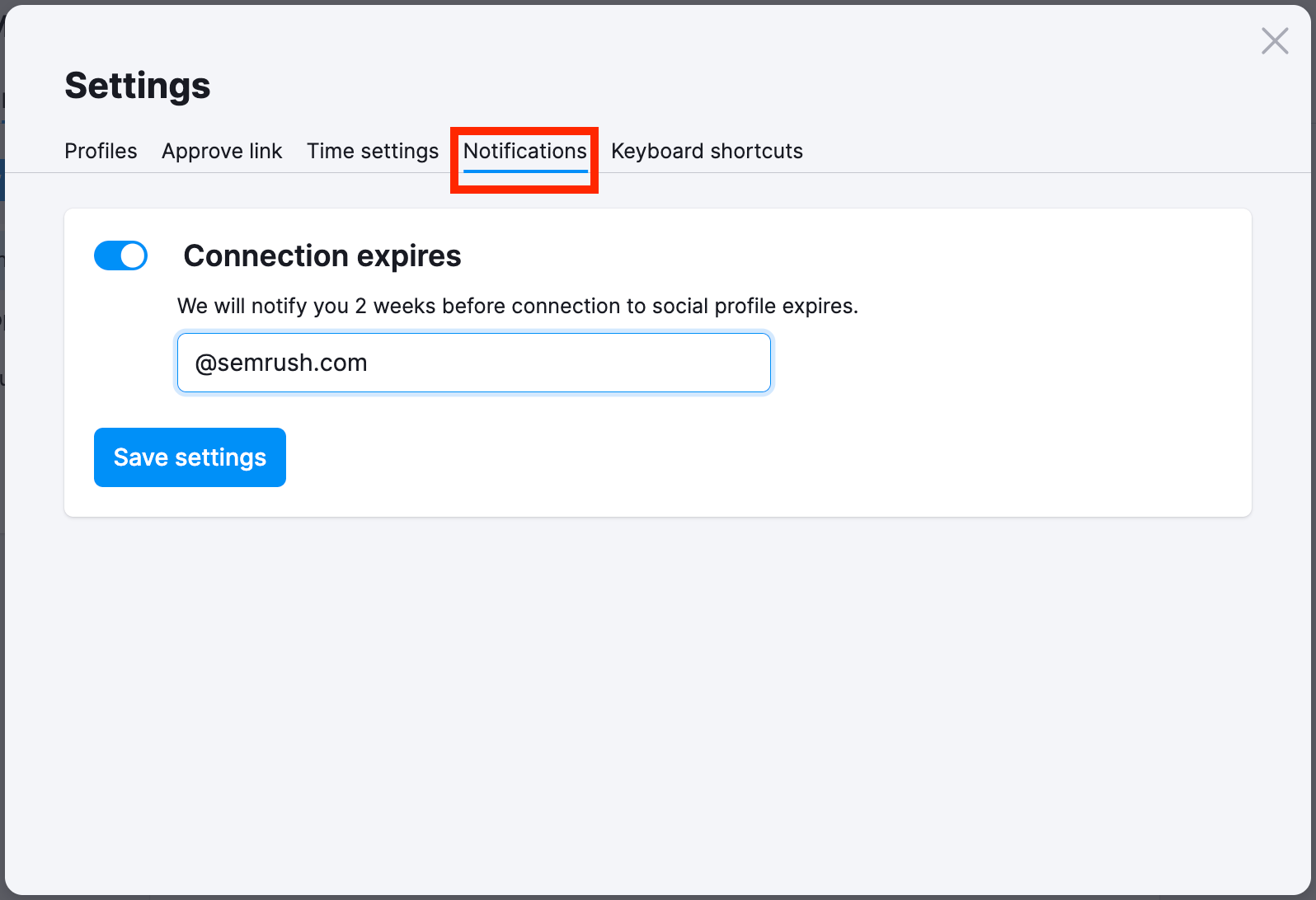The image size is (1316, 900).
Task: Return to the Profiles settings section
Action: point(101,151)
